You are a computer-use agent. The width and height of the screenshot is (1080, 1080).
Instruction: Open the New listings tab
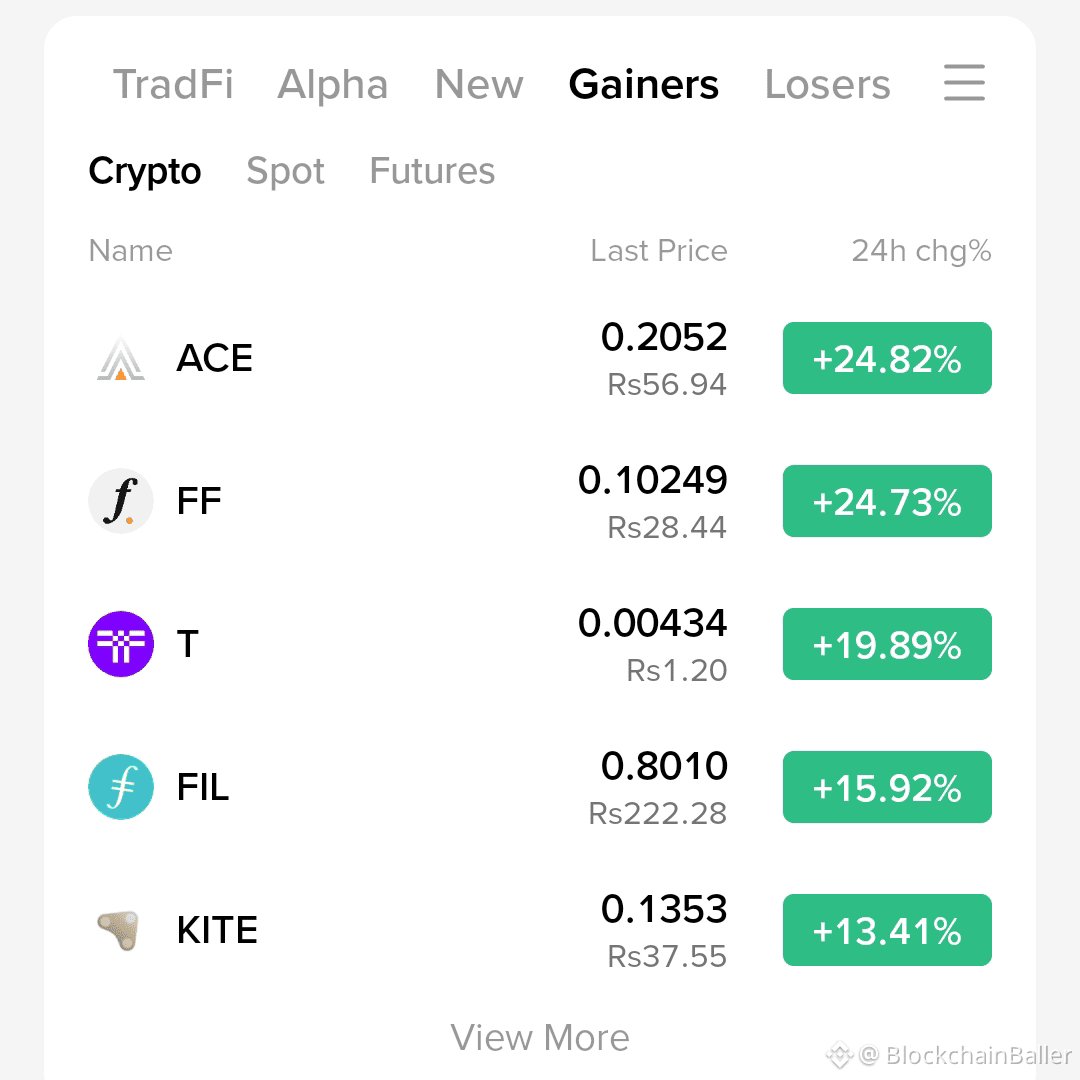(479, 84)
